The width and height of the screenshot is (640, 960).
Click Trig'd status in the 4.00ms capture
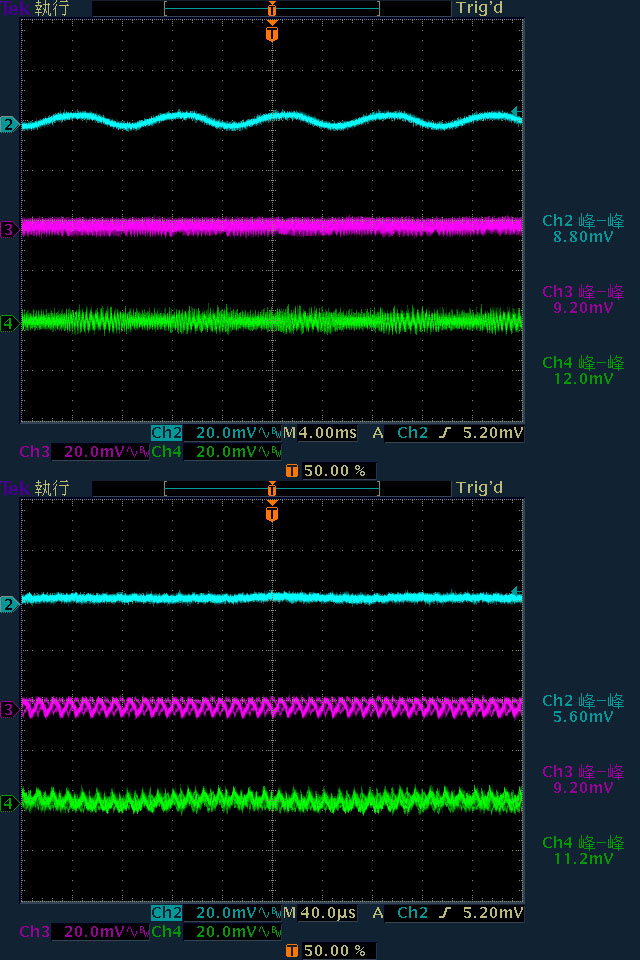point(480,9)
